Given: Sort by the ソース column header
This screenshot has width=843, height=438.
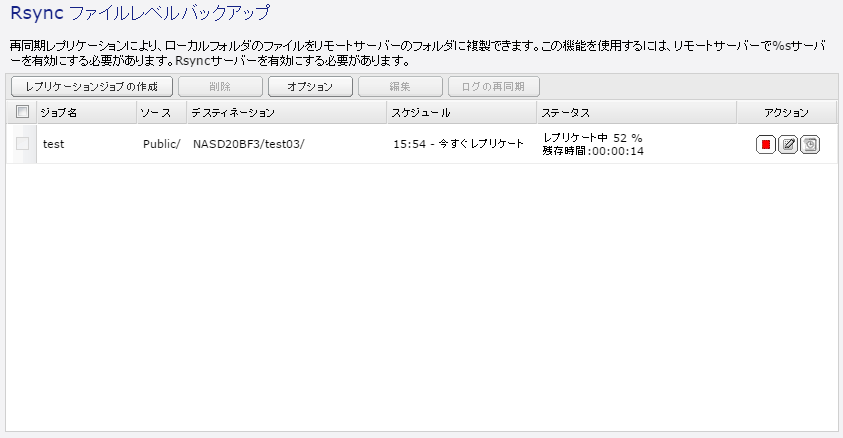Looking at the screenshot, I should 162,112.
